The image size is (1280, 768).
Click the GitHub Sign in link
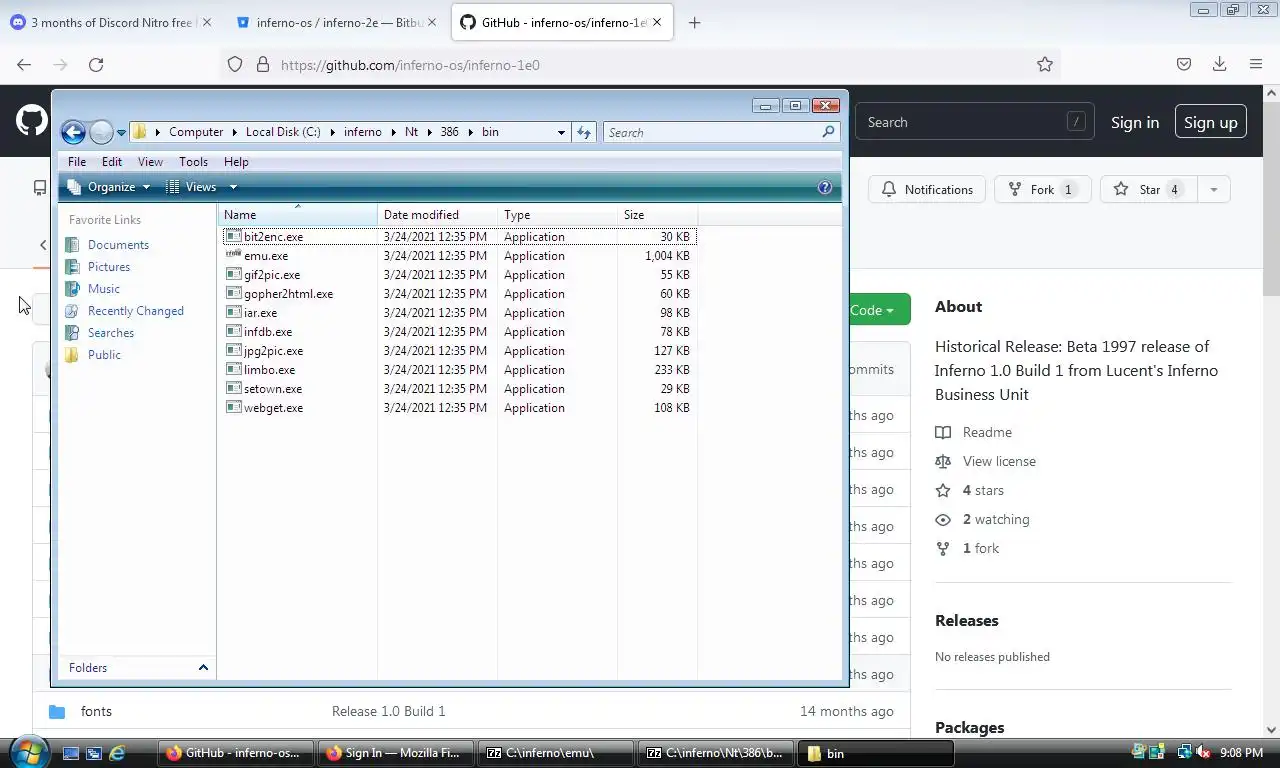click(x=1135, y=122)
